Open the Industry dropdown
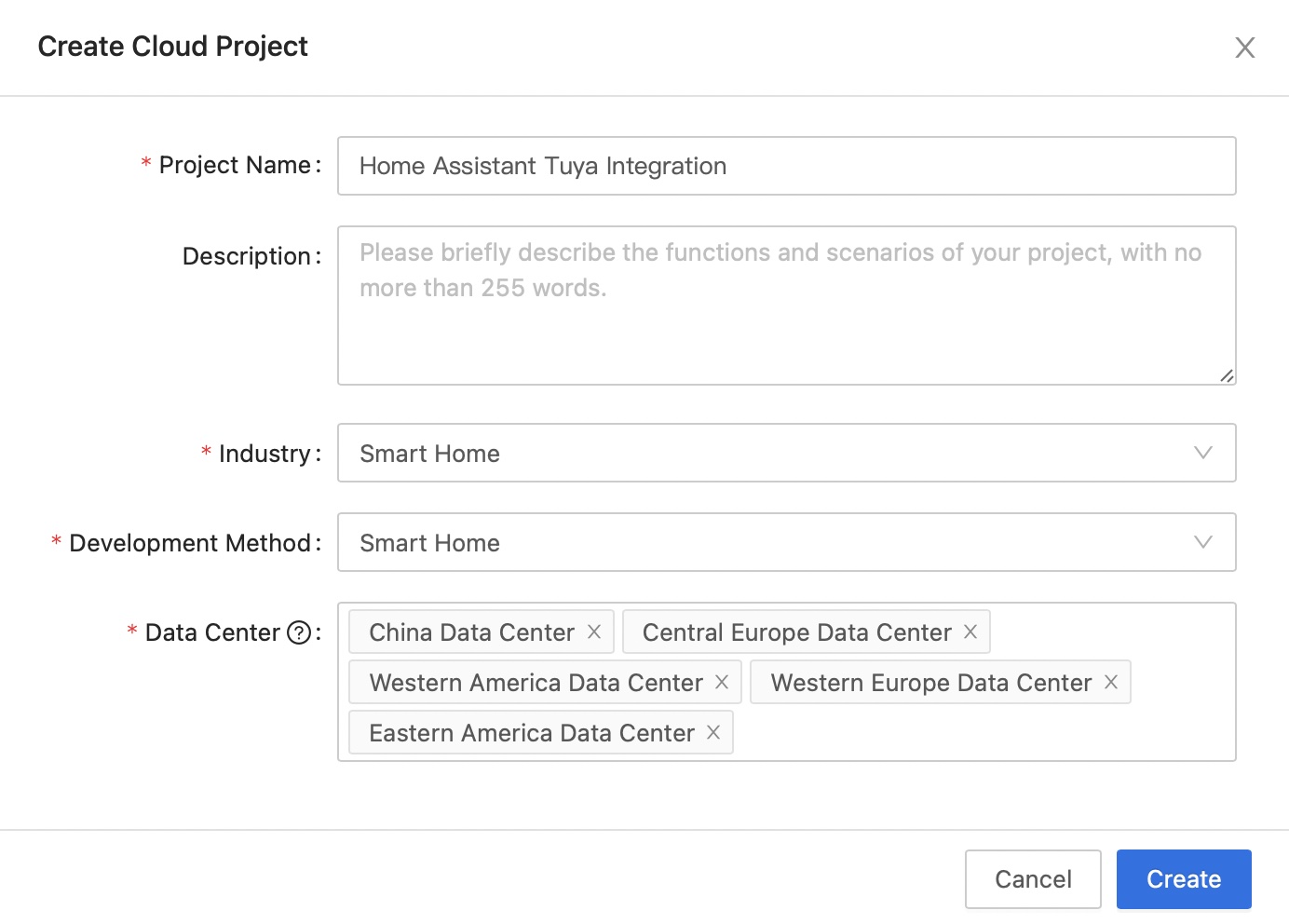Screen dimensions: 1289x924 click(786, 453)
